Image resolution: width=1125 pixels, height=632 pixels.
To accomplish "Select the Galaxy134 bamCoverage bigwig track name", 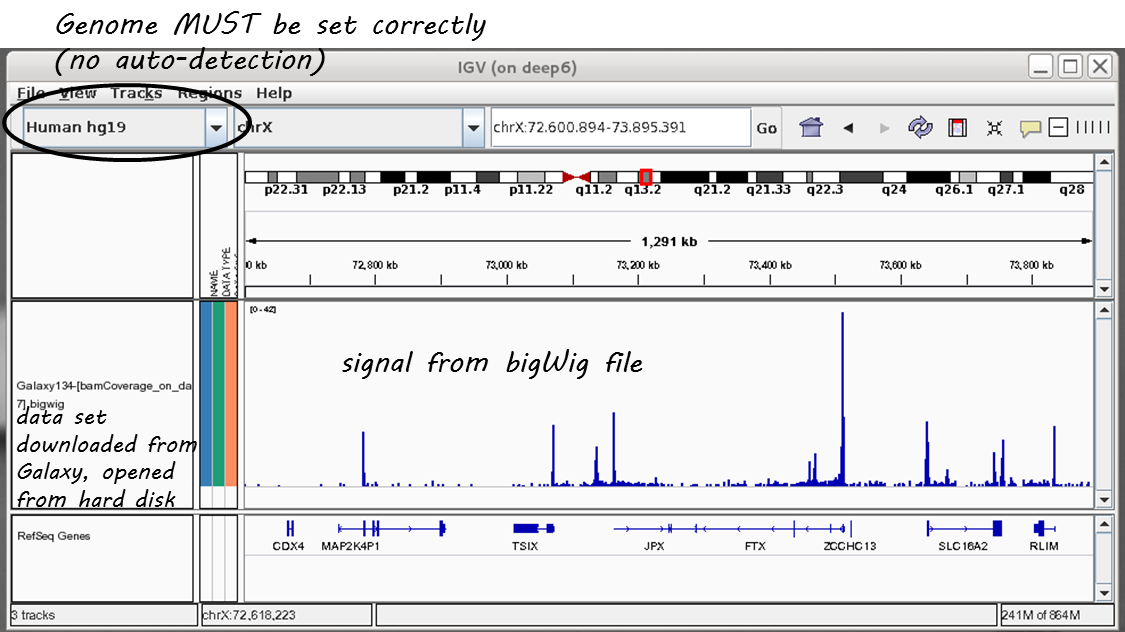I will (x=104, y=395).
